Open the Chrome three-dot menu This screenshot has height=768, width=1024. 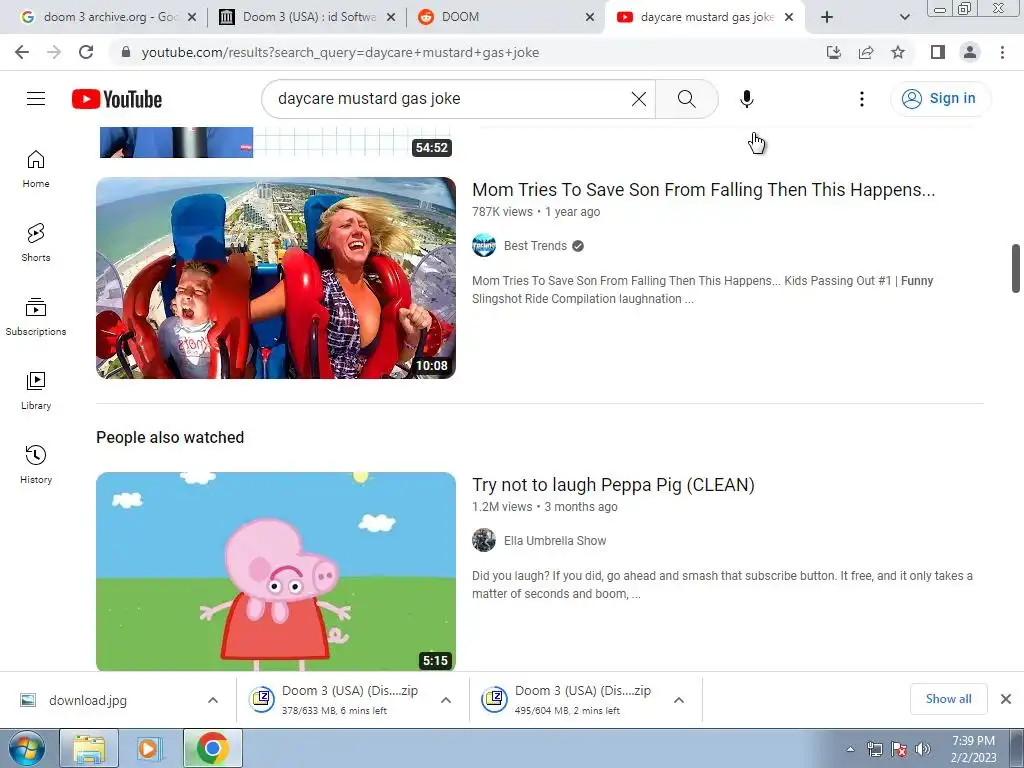[1002, 52]
